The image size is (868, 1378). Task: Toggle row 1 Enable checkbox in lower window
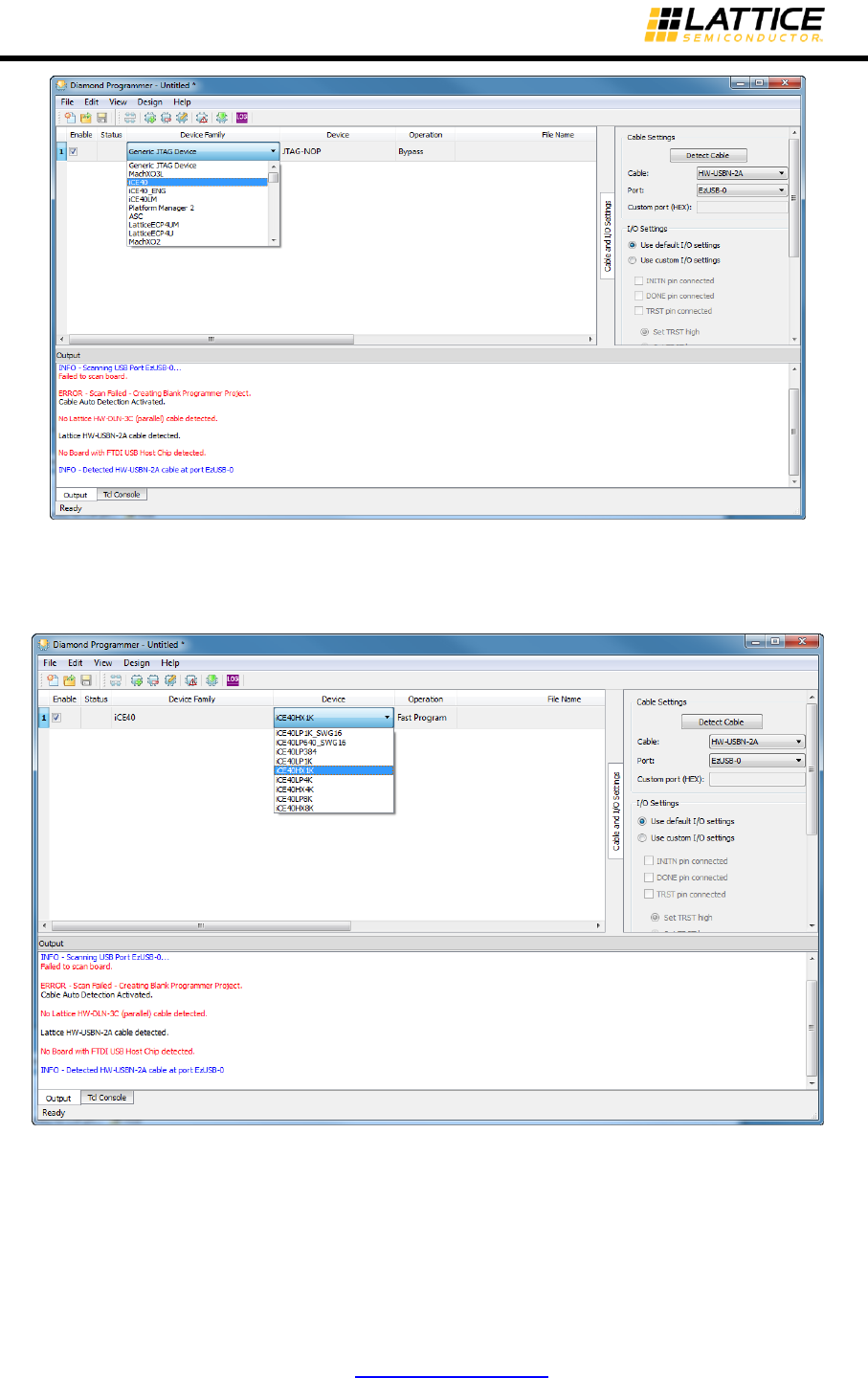coord(56,718)
